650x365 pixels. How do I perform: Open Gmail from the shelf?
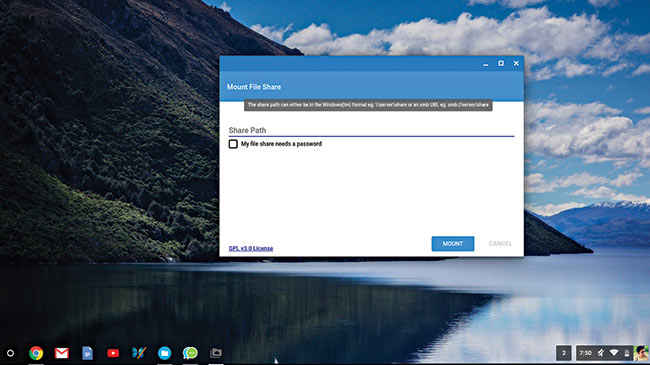tap(62, 353)
